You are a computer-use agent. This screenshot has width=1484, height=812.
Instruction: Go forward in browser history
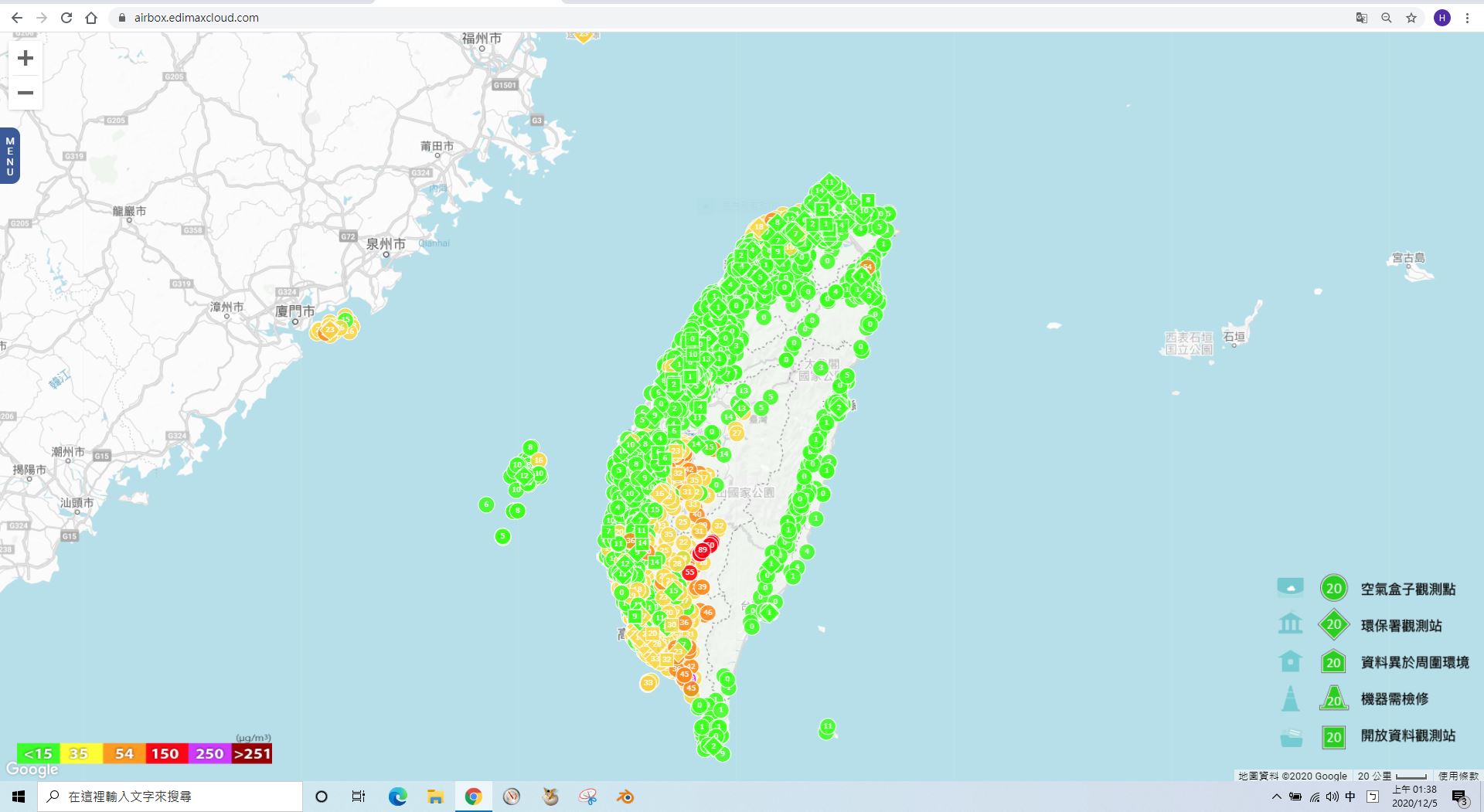coord(42,18)
